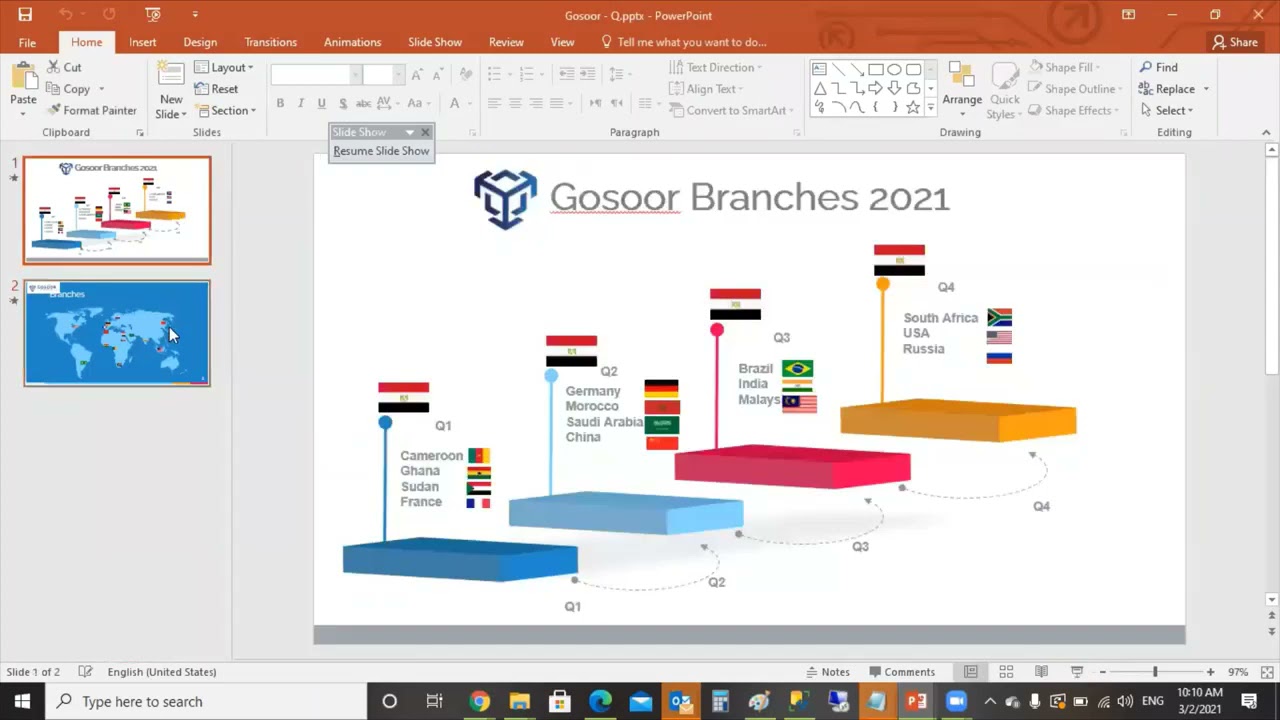This screenshot has height=720, width=1280.
Task: Switch to Slide Sorter view
Action: tap(1006, 672)
